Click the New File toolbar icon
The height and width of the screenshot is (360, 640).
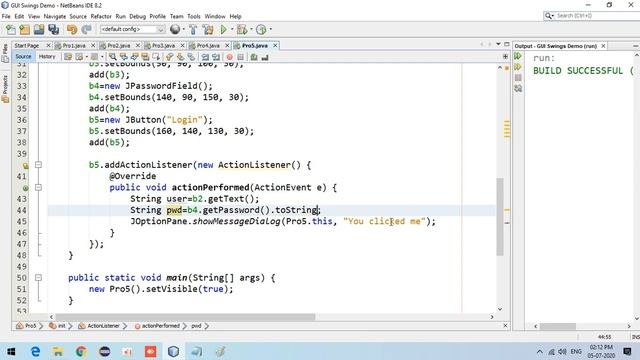pyautogui.click(x=11, y=29)
